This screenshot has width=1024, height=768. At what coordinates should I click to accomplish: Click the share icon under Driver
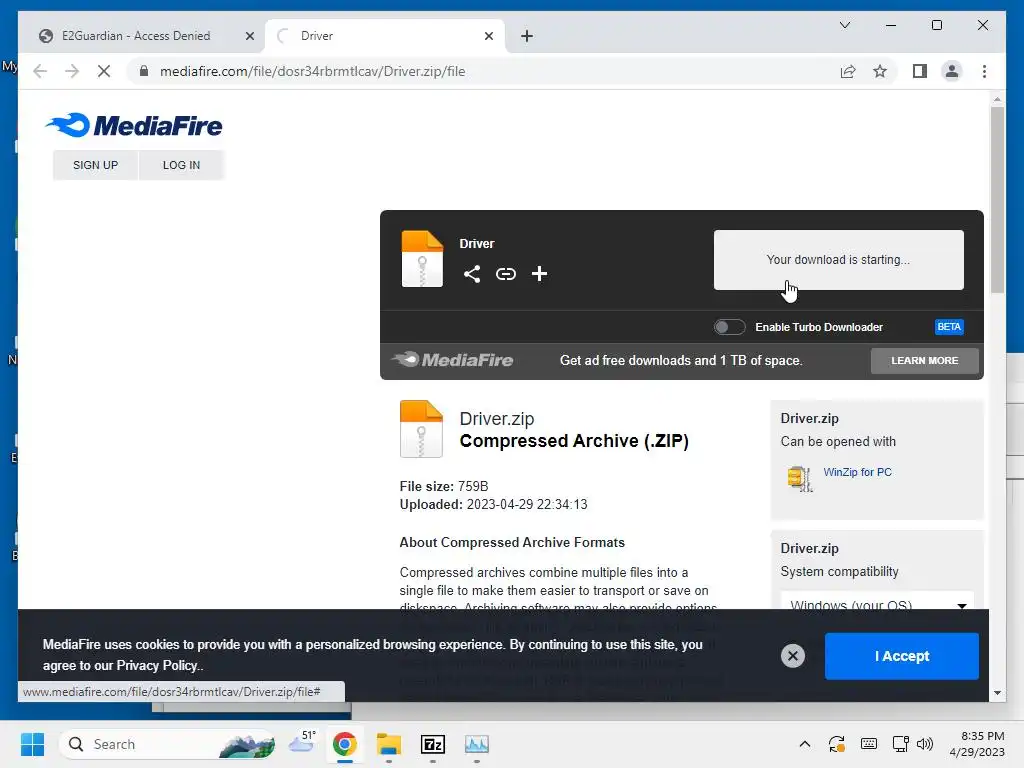472,274
